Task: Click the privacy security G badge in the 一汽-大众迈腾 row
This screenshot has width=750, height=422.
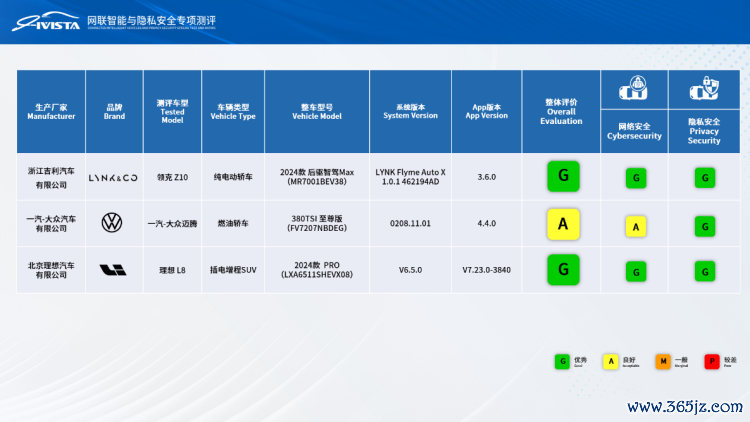Action: [x=705, y=227]
